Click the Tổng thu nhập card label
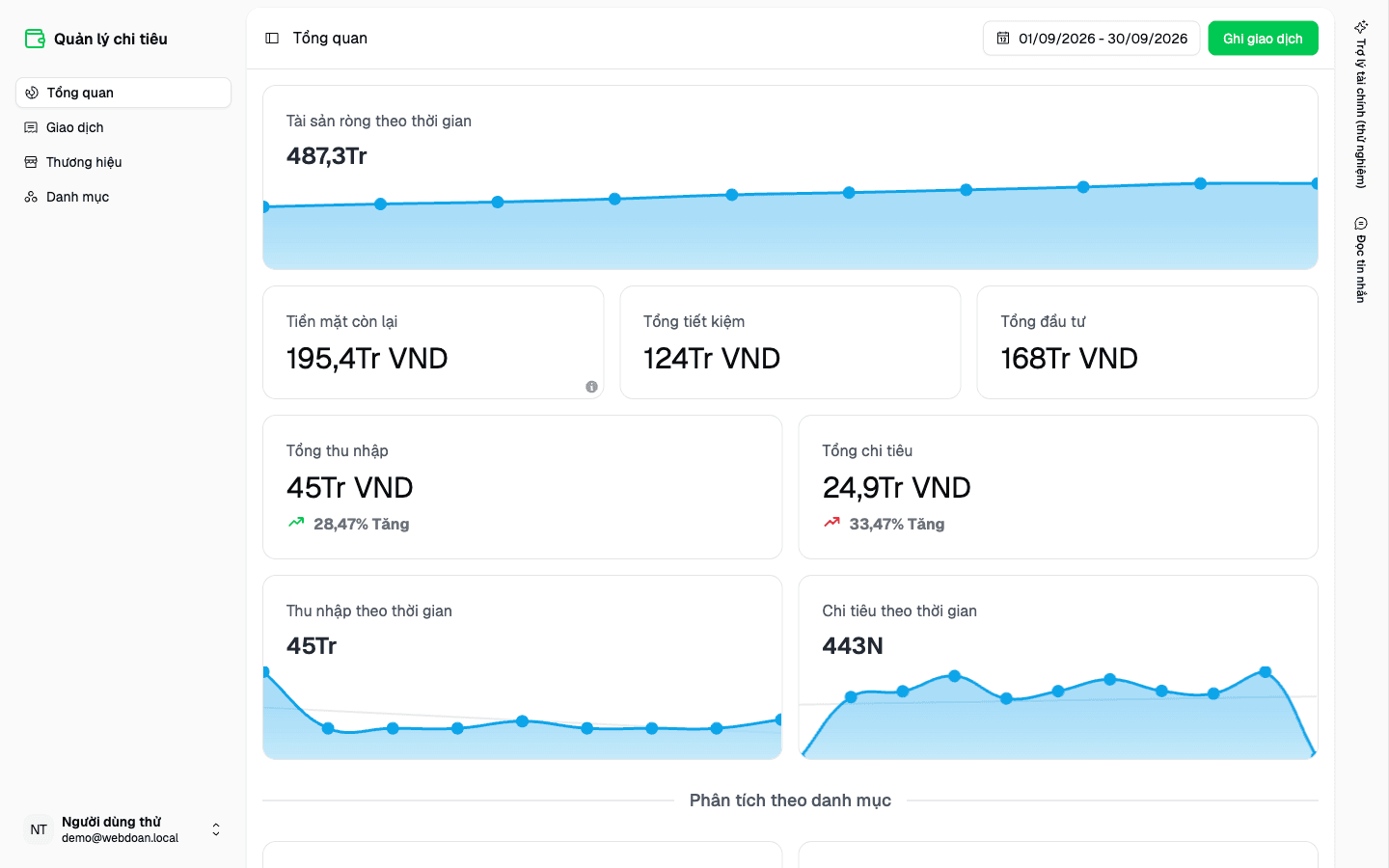 tap(338, 450)
